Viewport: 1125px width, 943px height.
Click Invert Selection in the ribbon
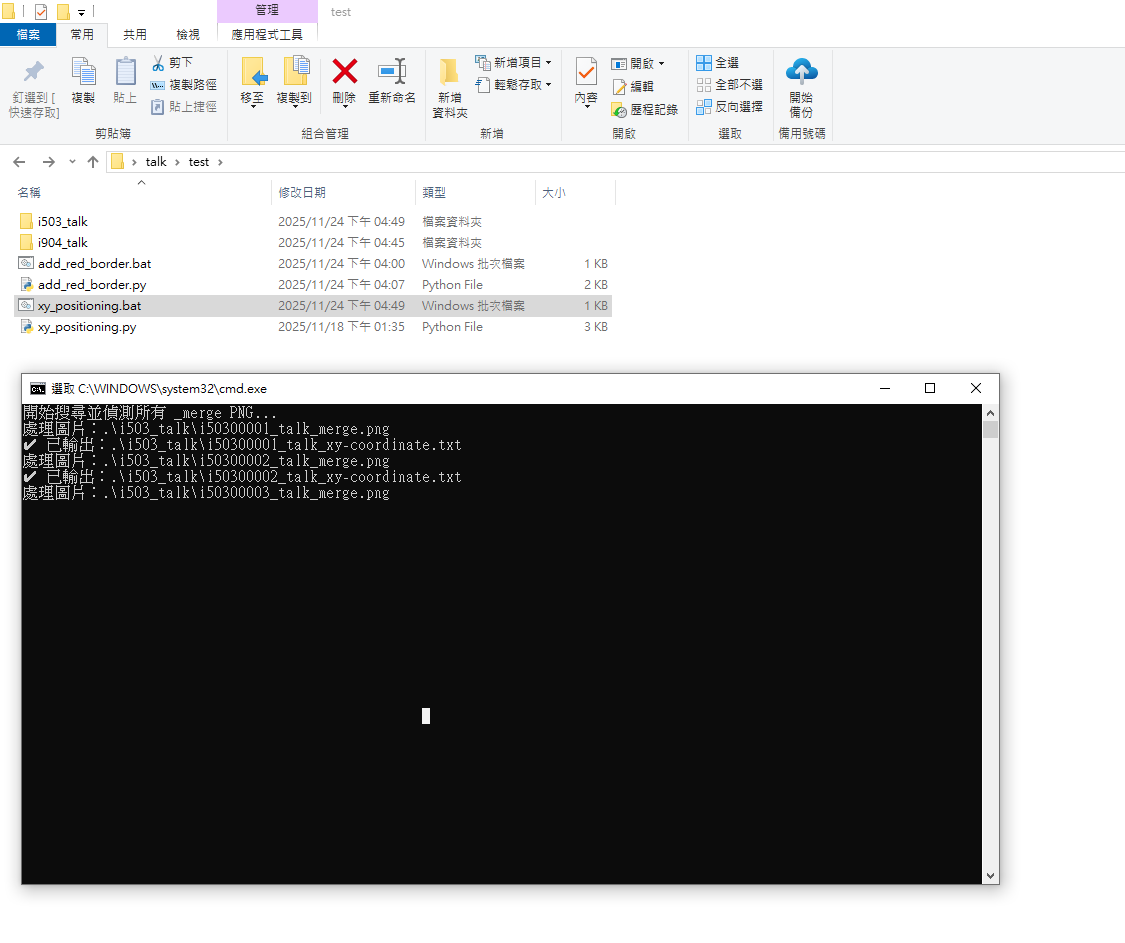pos(729,107)
